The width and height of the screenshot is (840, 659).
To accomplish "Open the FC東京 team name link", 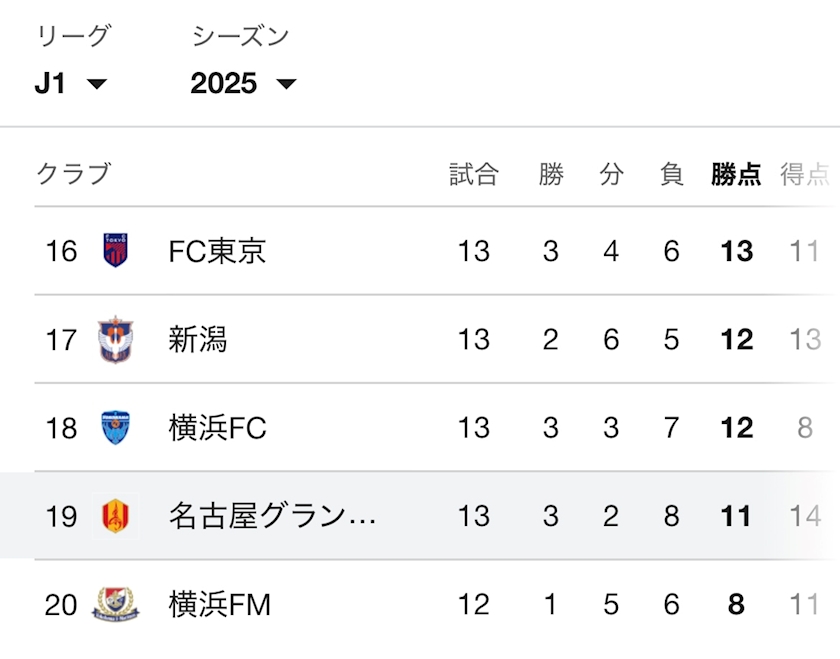I will point(217,251).
